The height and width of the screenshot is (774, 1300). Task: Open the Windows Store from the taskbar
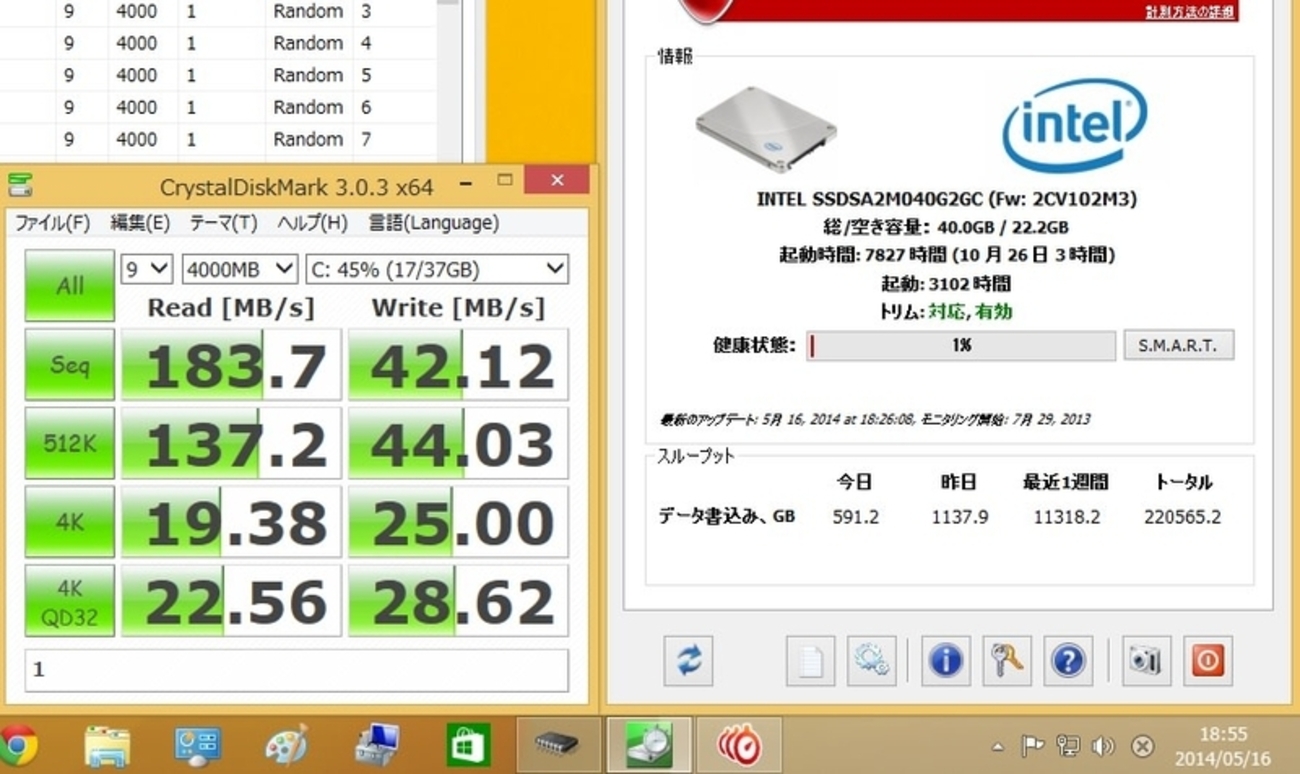(x=467, y=745)
